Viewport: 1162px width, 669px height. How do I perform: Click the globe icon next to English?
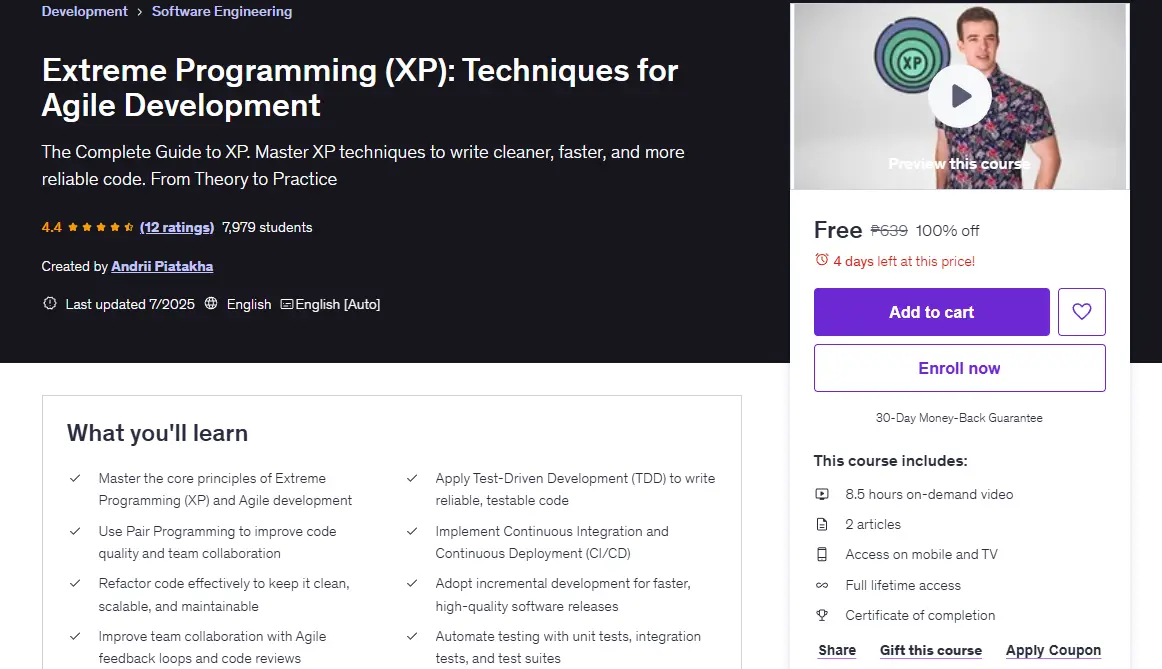[x=211, y=304]
